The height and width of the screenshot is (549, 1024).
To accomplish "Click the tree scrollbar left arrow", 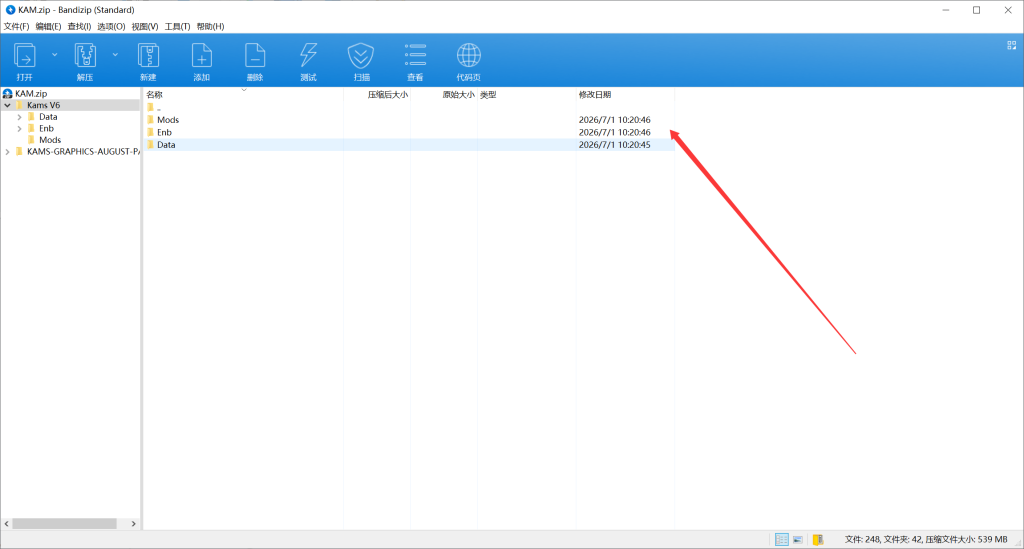I will tap(7, 524).
